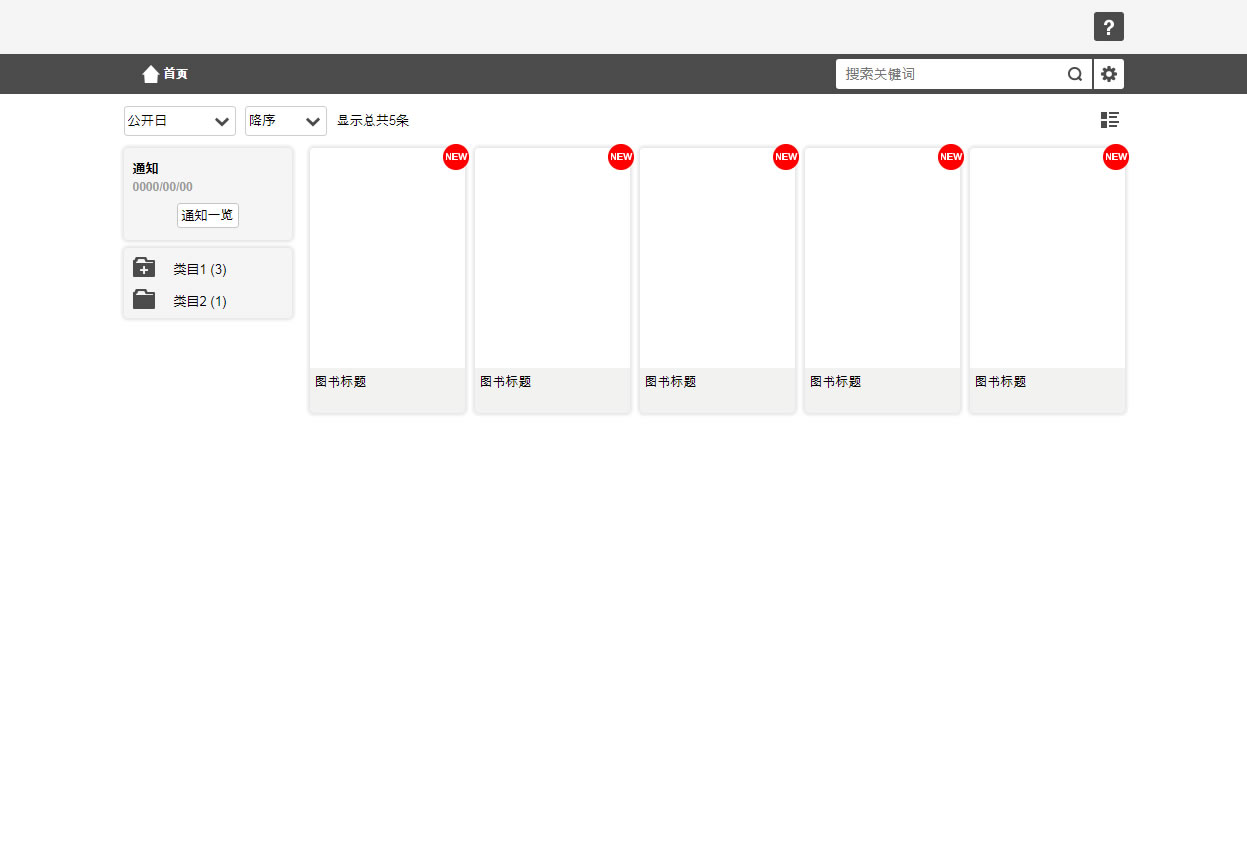The width and height of the screenshot is (1247, 867).
Task: Open the fifth book cover thumbnail
Action: pyautogui.click(x=1047, y=259)
